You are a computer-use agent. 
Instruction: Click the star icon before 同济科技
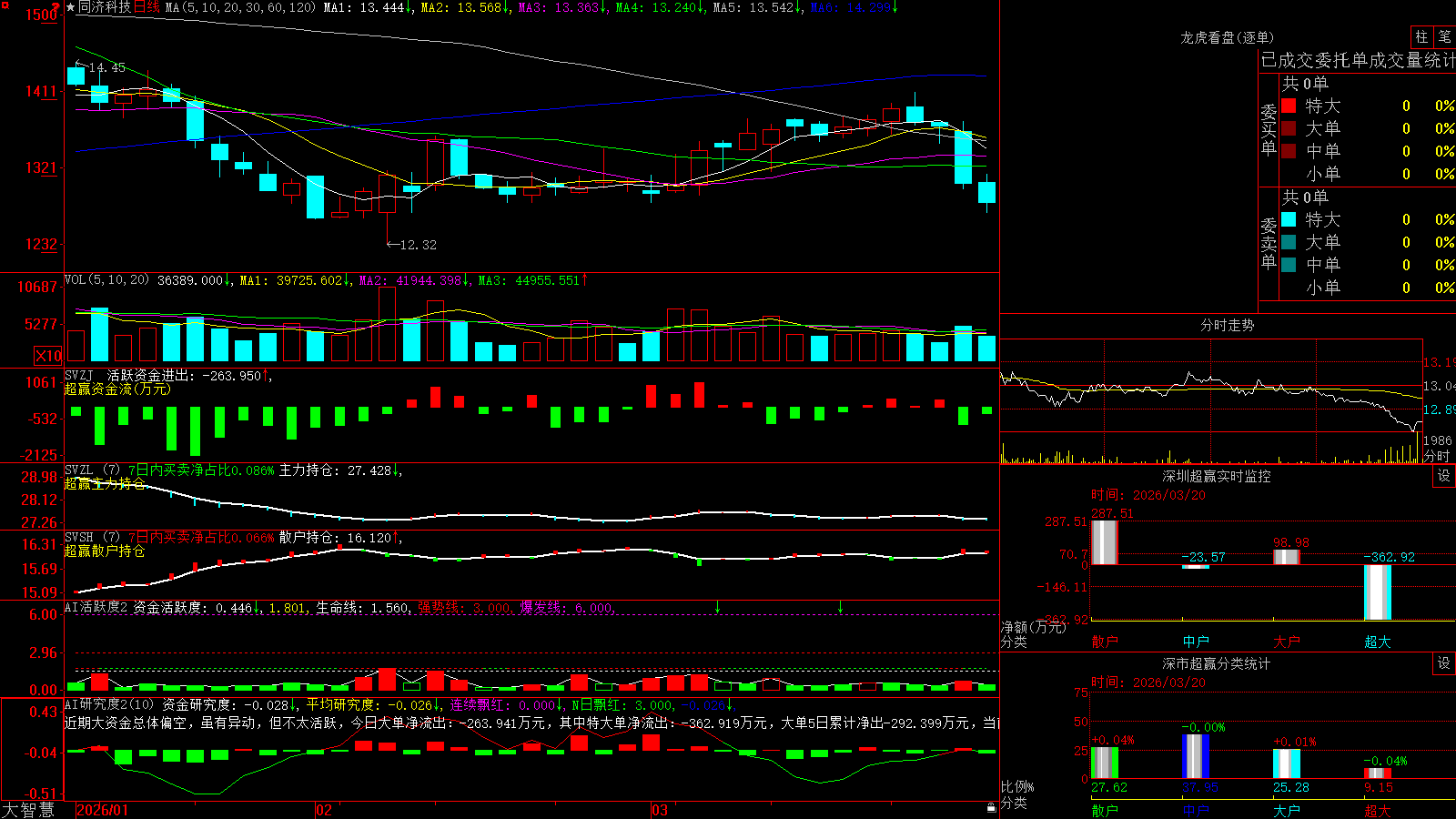coord(70,7)
